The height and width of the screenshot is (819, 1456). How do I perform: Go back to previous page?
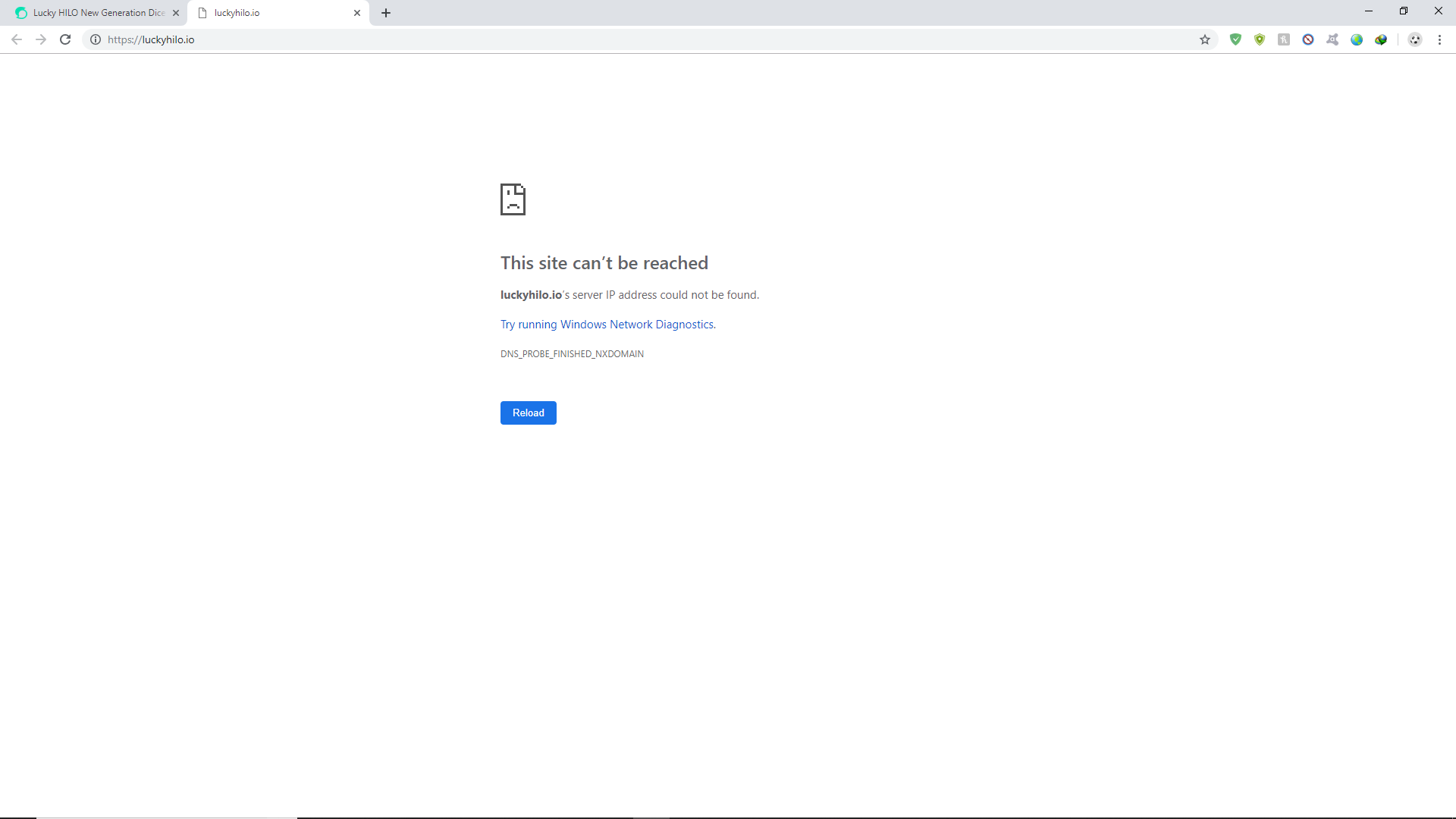point(17,39)
